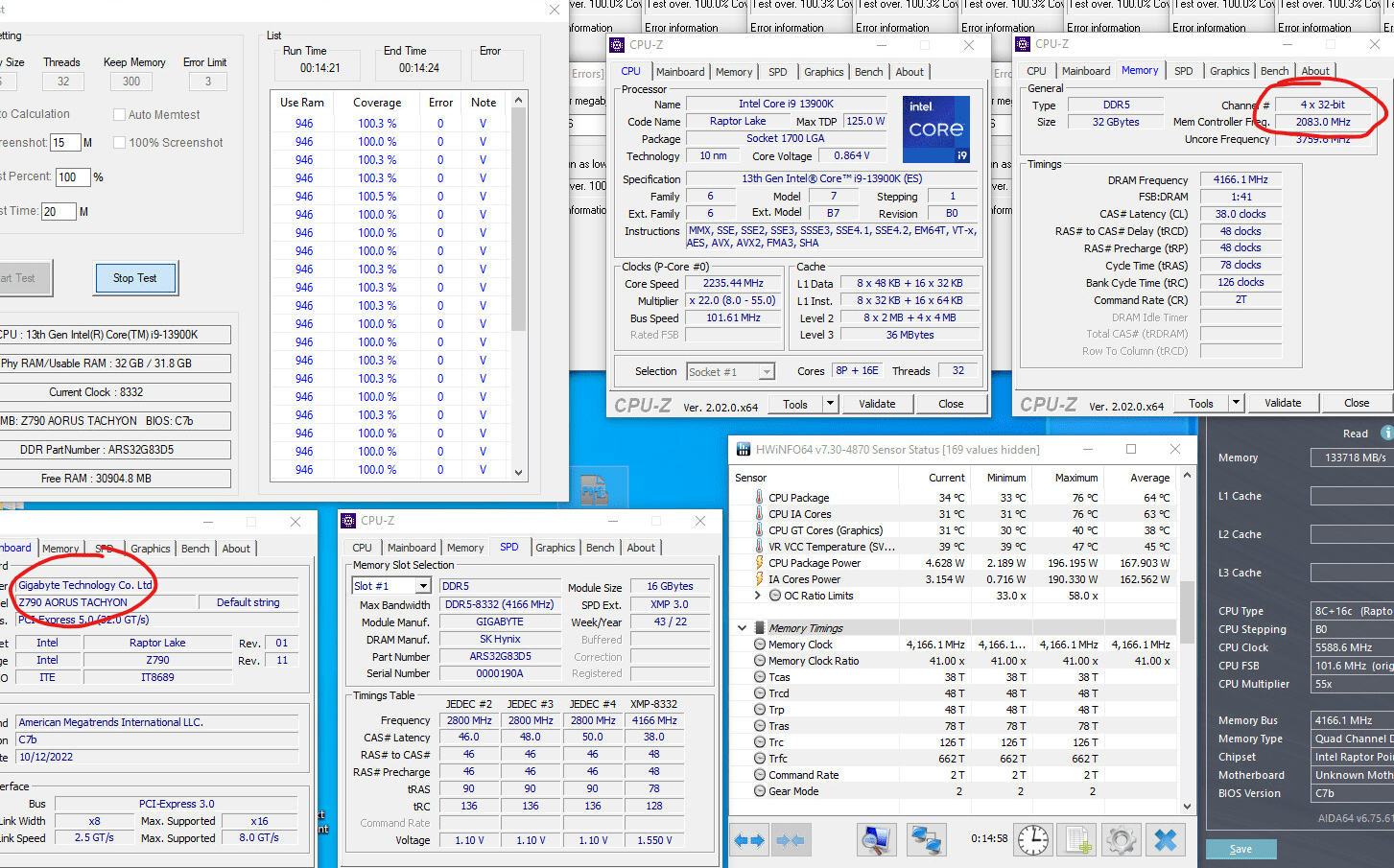The width and height of the screenshot is (1394, 868).
Task: Click clock icon beside Tcas sensor
Action: pos(759,677)
